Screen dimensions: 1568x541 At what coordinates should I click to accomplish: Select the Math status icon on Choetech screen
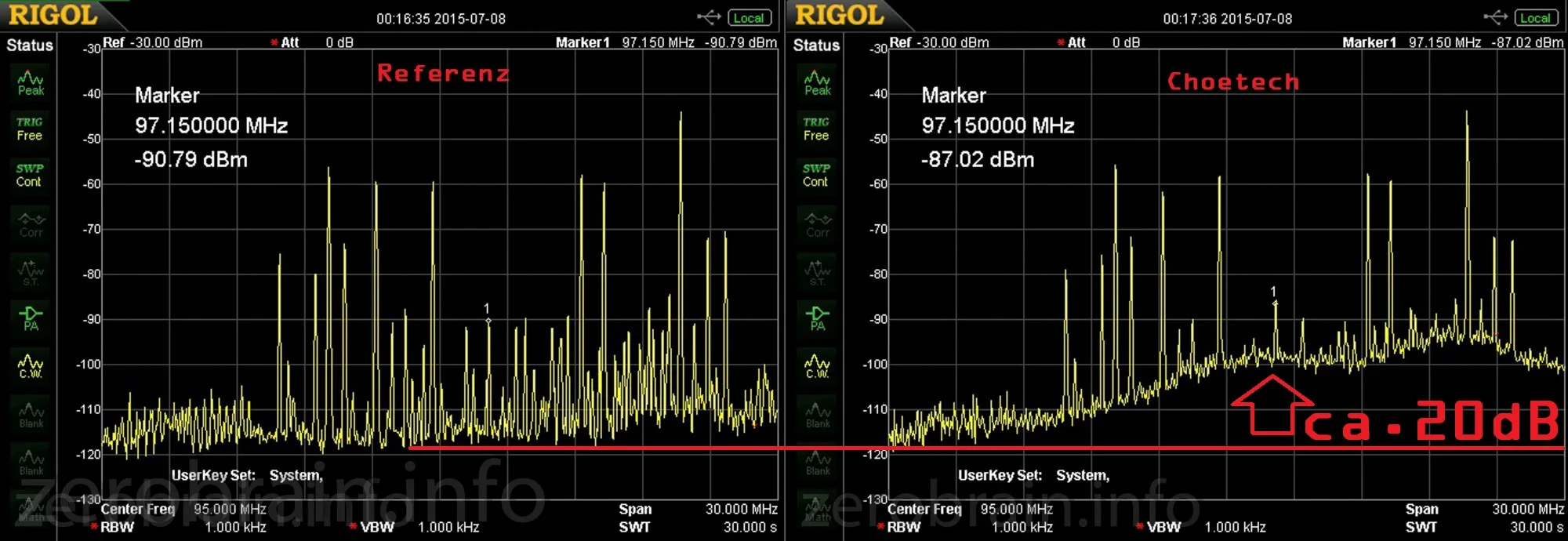tap(817, 510)
